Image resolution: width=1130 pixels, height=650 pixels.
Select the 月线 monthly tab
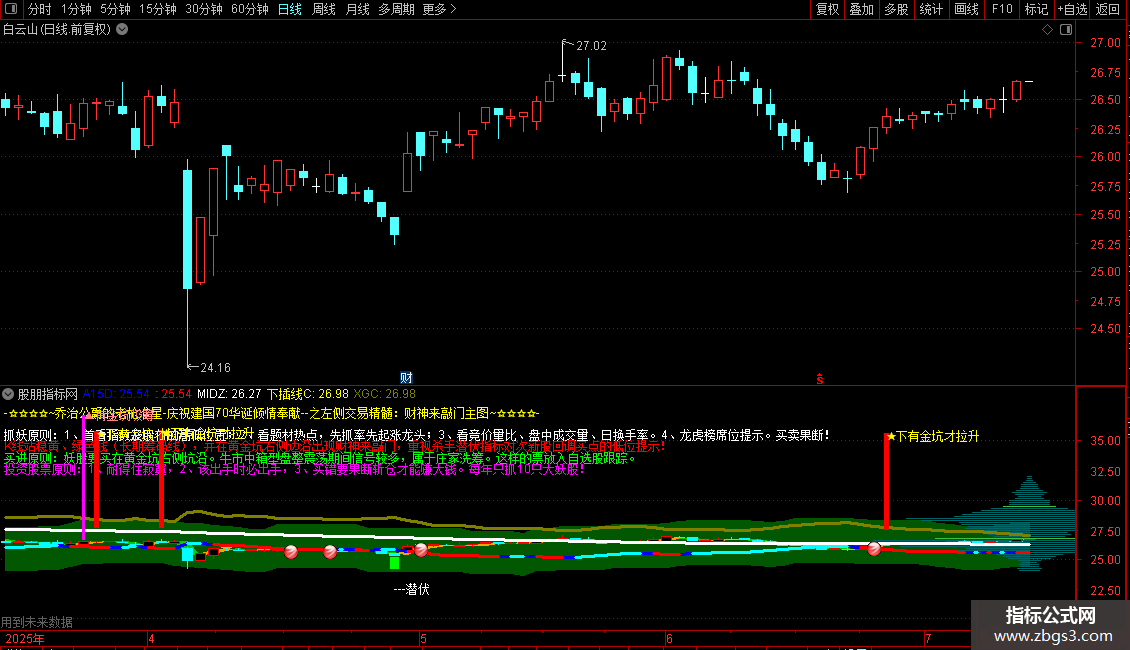(x=357, y=9)
